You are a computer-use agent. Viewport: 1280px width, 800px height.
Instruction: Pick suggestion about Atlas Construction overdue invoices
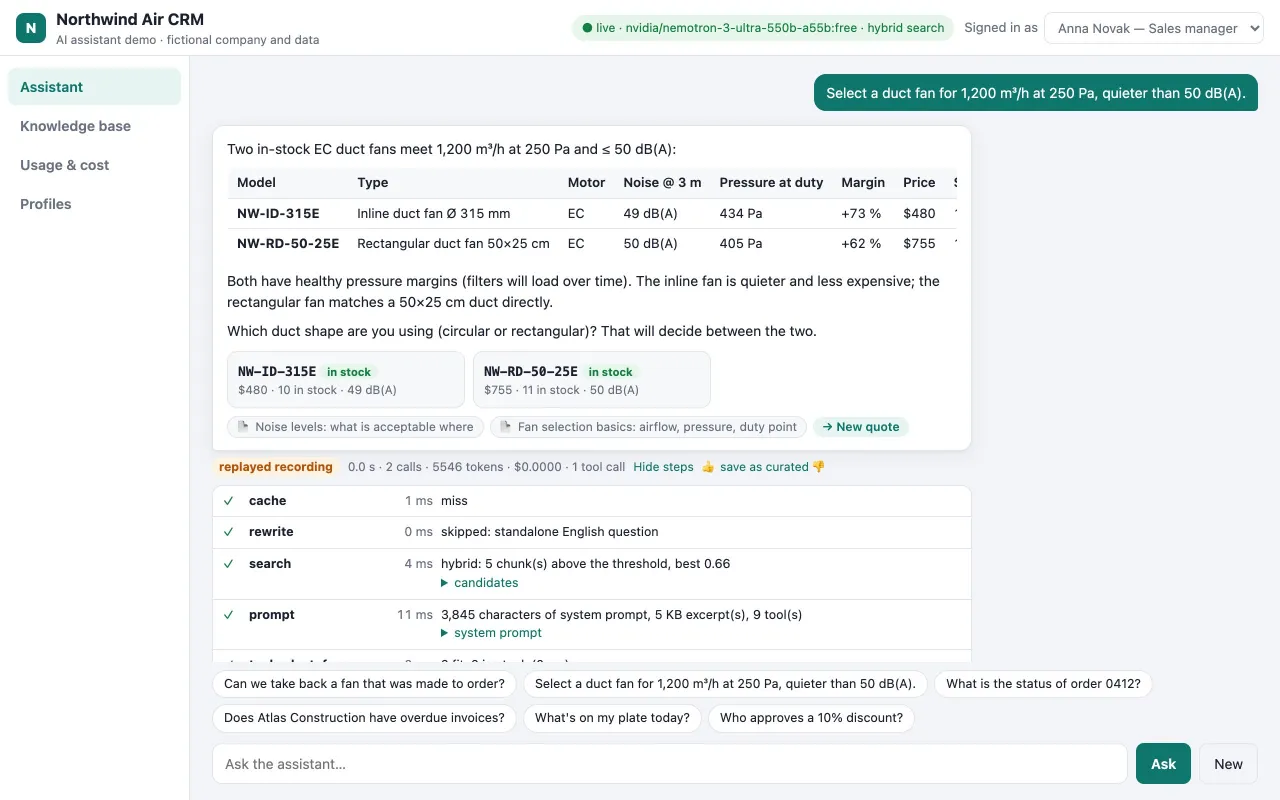click(365, 718)
